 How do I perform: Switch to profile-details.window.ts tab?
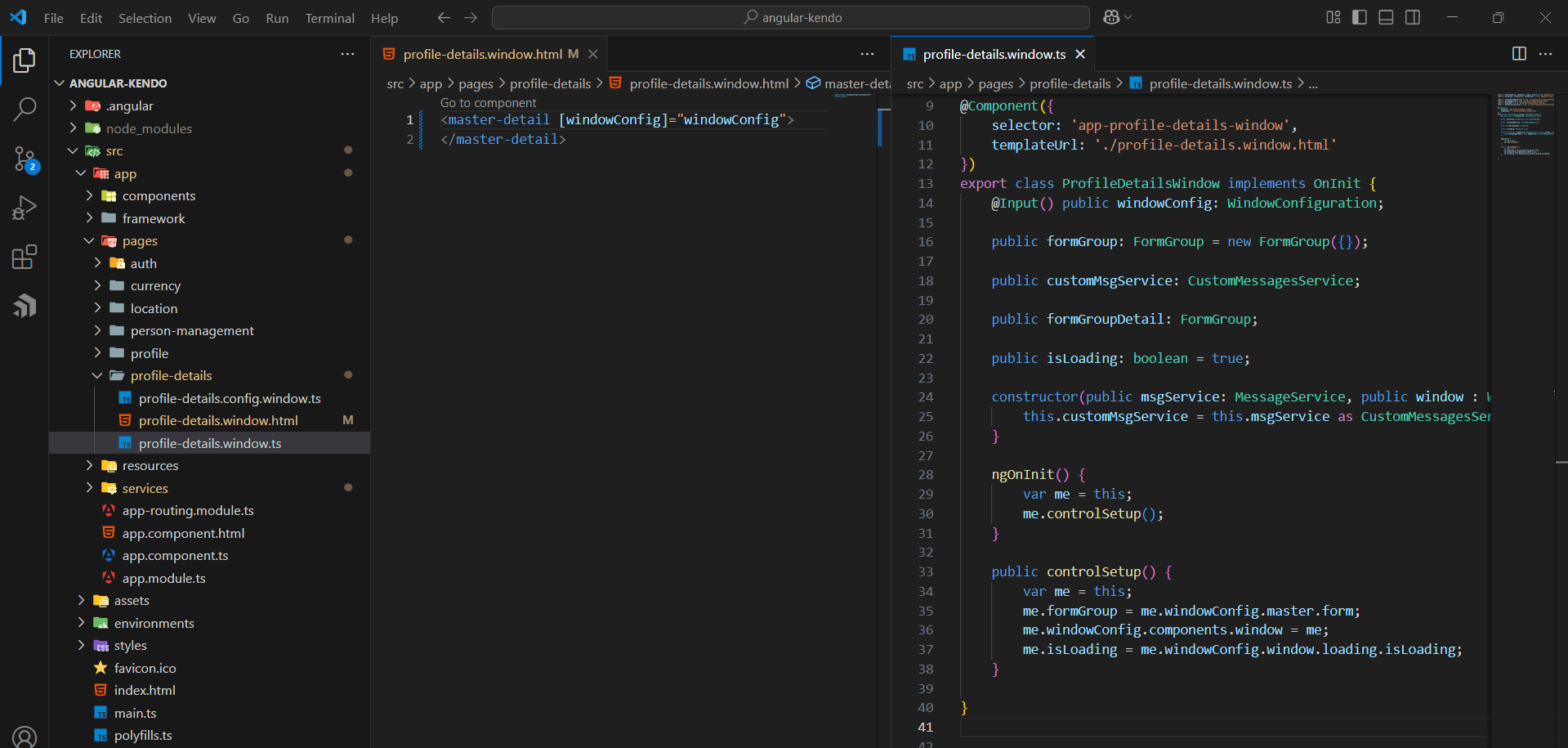pos(993,54)
